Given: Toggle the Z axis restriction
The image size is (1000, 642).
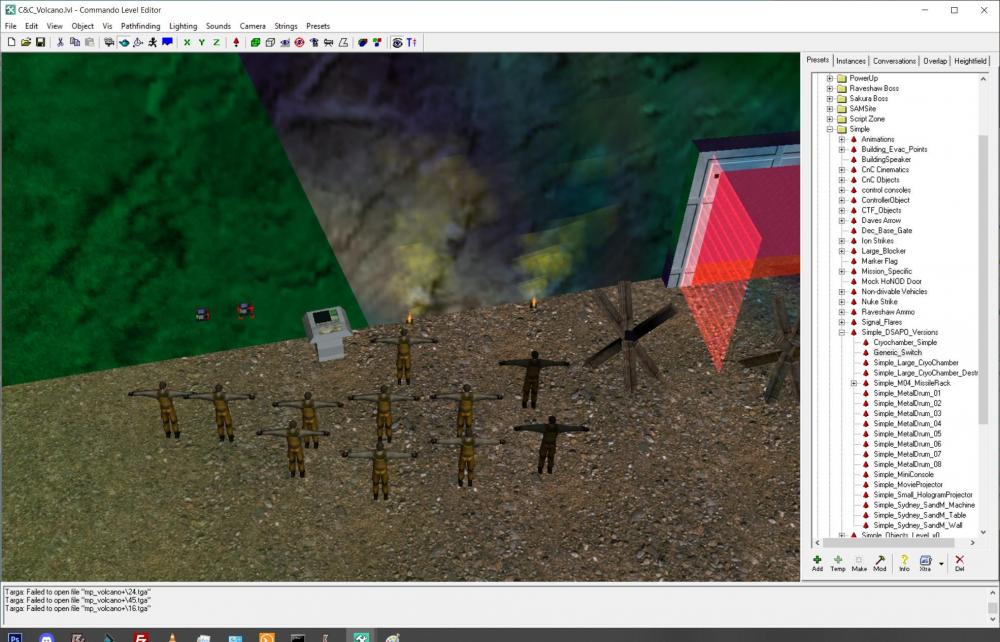Looking at the screenshot, I should (216, 42).
